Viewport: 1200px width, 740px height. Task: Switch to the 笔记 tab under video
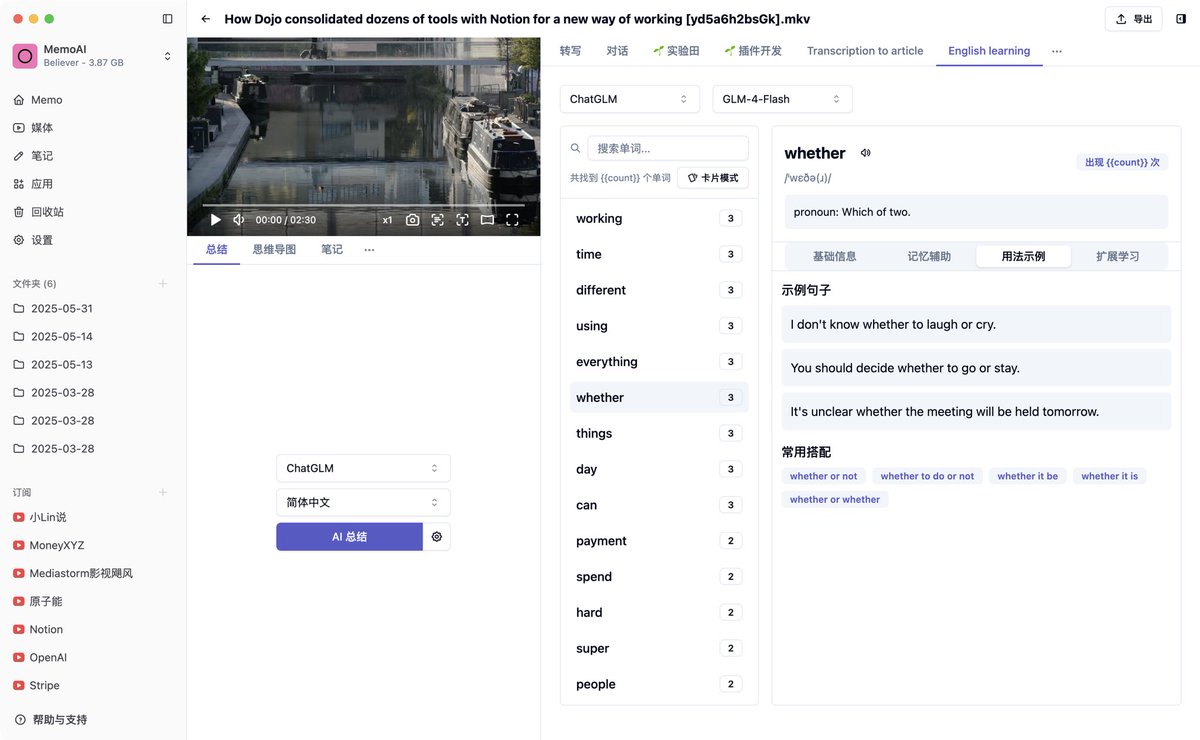pos(332,250)
